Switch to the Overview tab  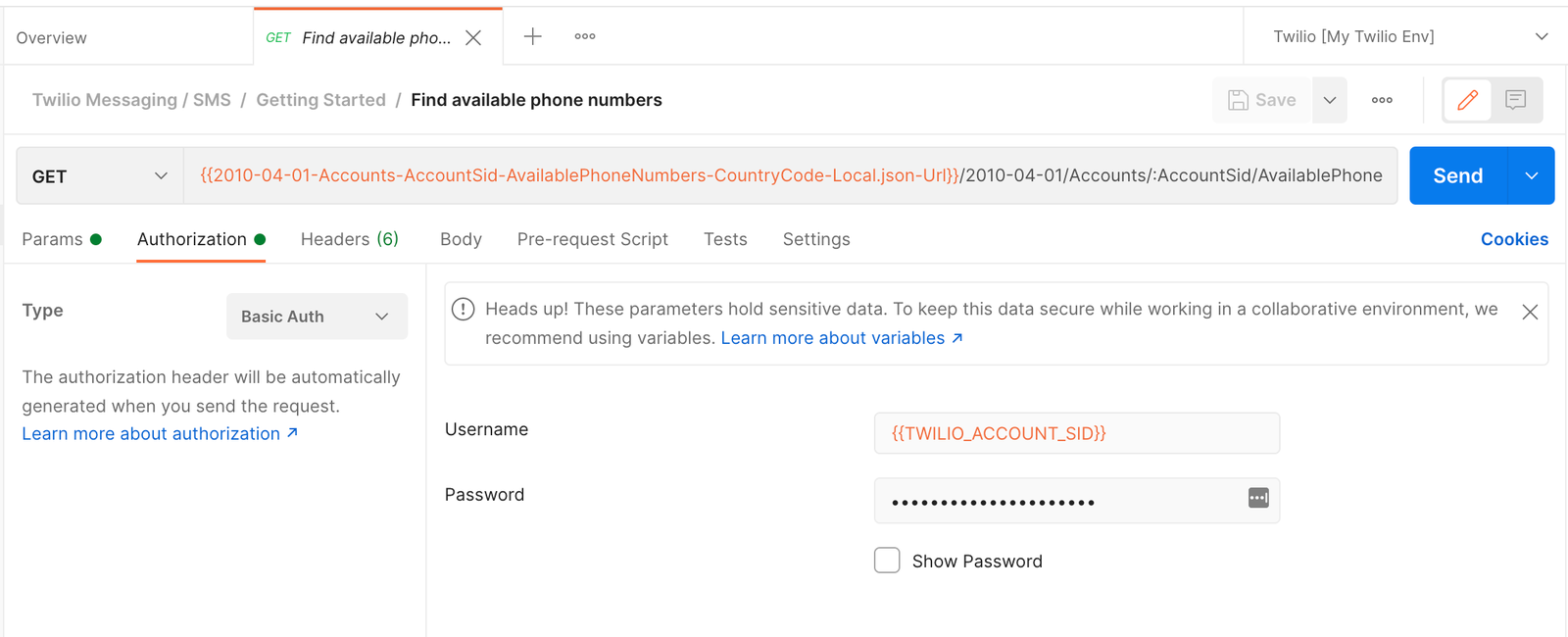(51, 37)
